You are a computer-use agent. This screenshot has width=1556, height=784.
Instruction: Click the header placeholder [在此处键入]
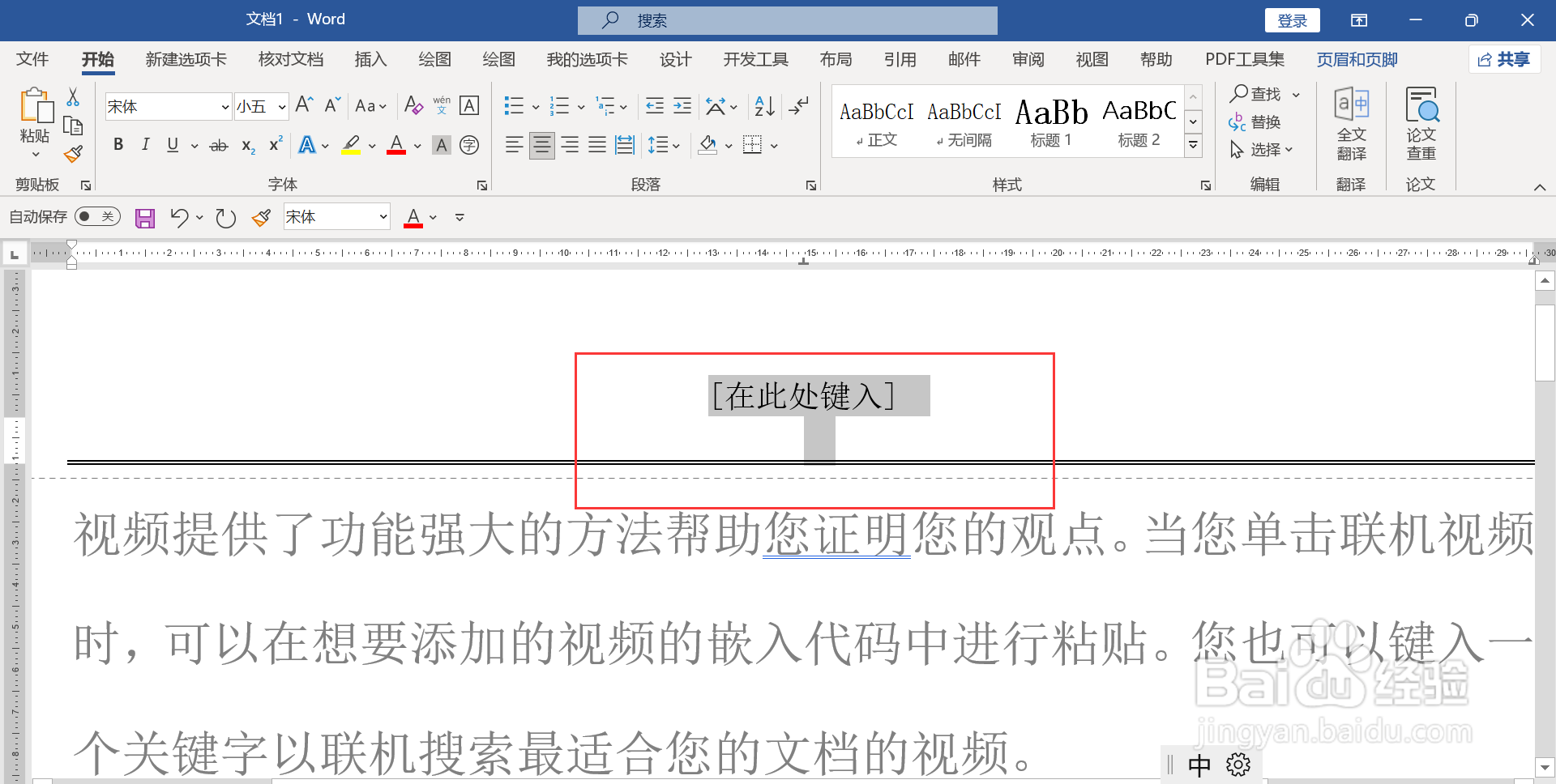[803, 396]
